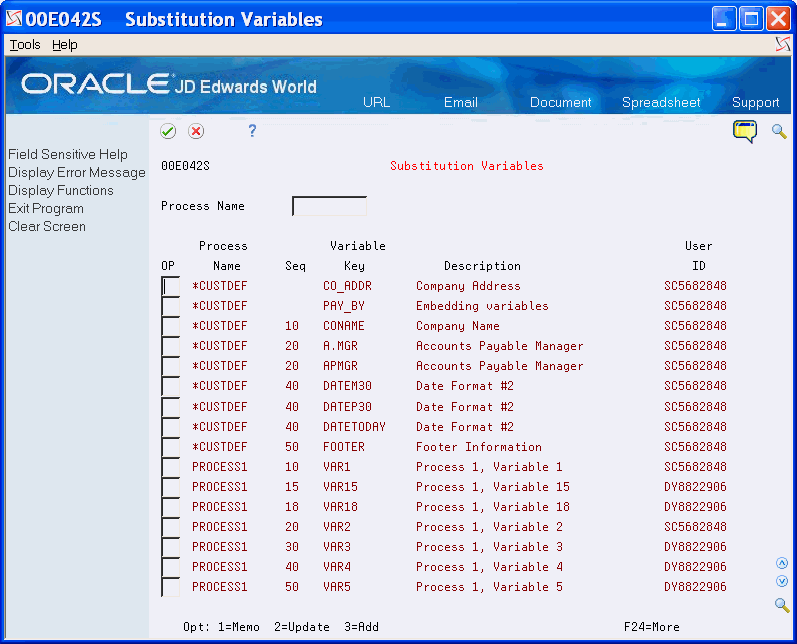Click the VAR5 variable key

click(336, 587)
